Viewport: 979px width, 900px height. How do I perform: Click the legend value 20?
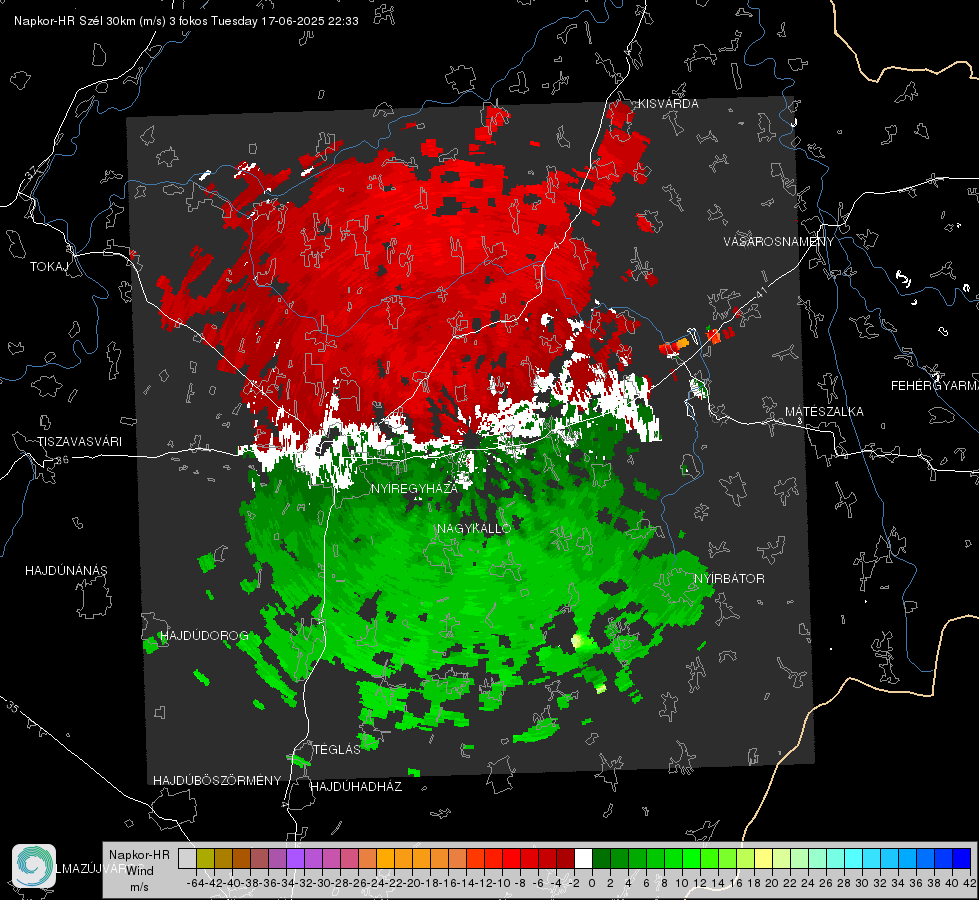coord(772,883)
